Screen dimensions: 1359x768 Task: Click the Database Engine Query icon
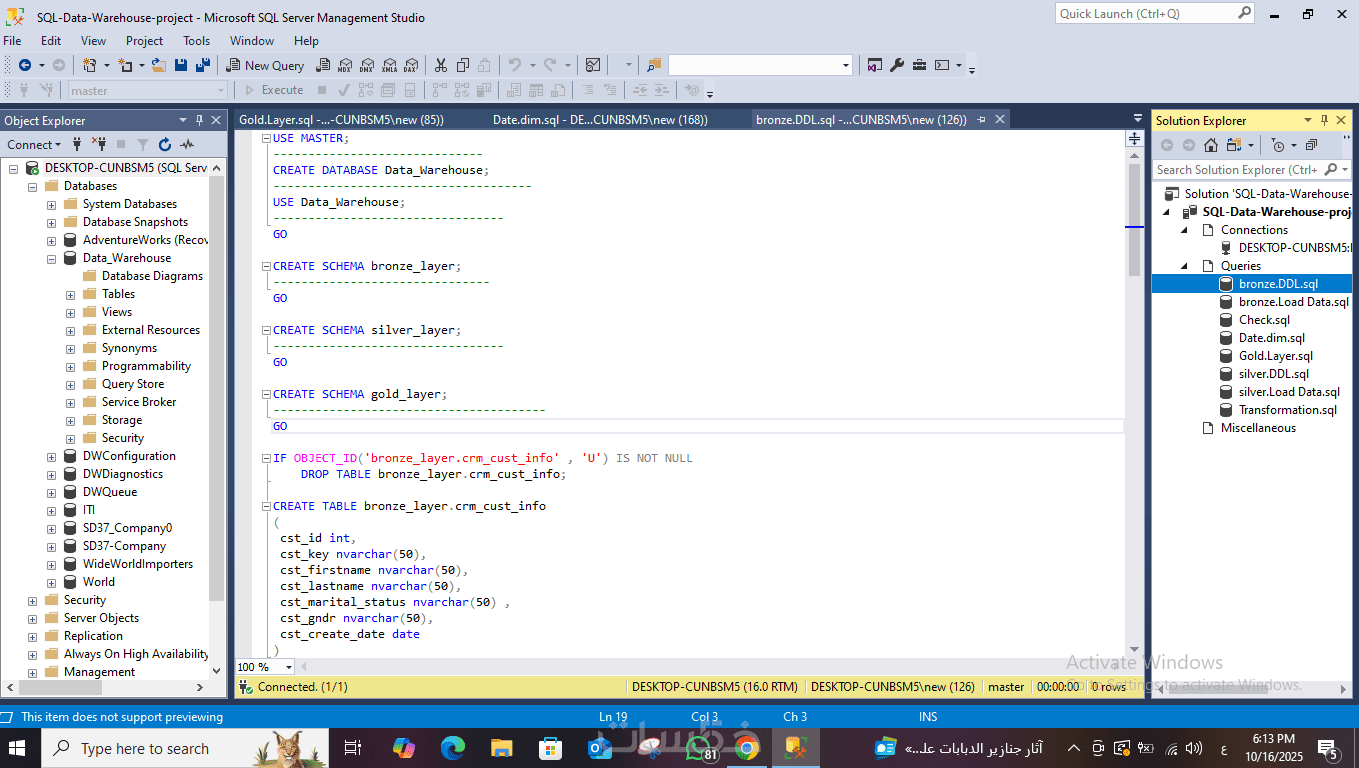(323, 65)
